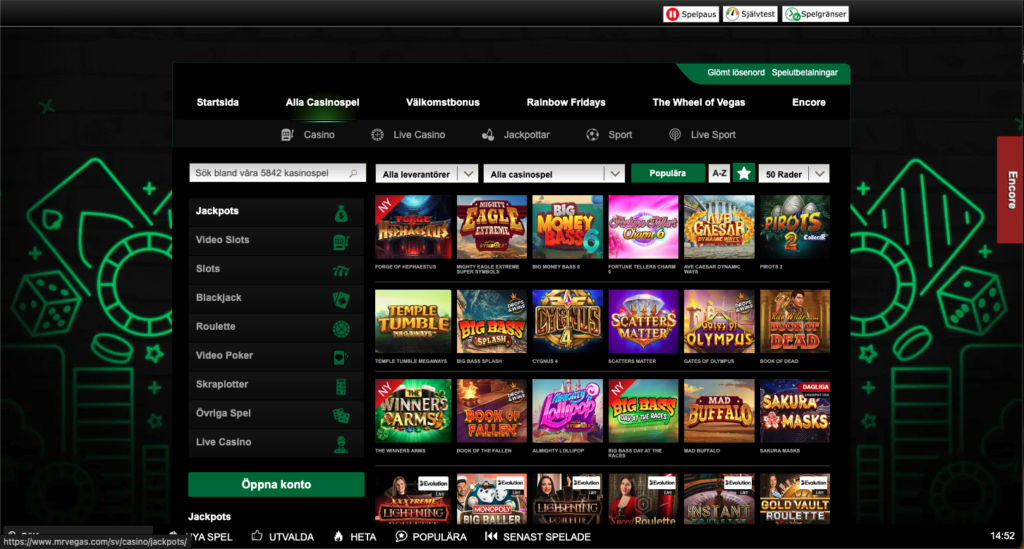Click the Slots 777 icon
Image resolution: width=1024 pixels, height=549 pixels.
pyautogui.click(x=341, y=271)
